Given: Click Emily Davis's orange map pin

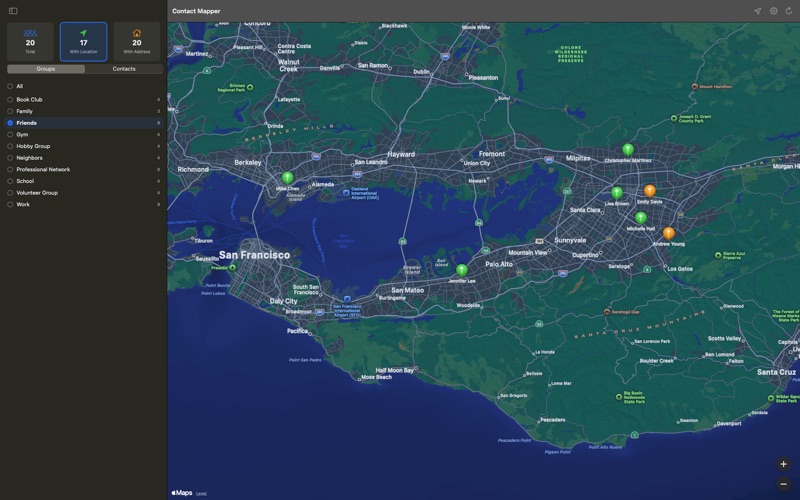Looking at the screenshot, I should pos(649,191).
